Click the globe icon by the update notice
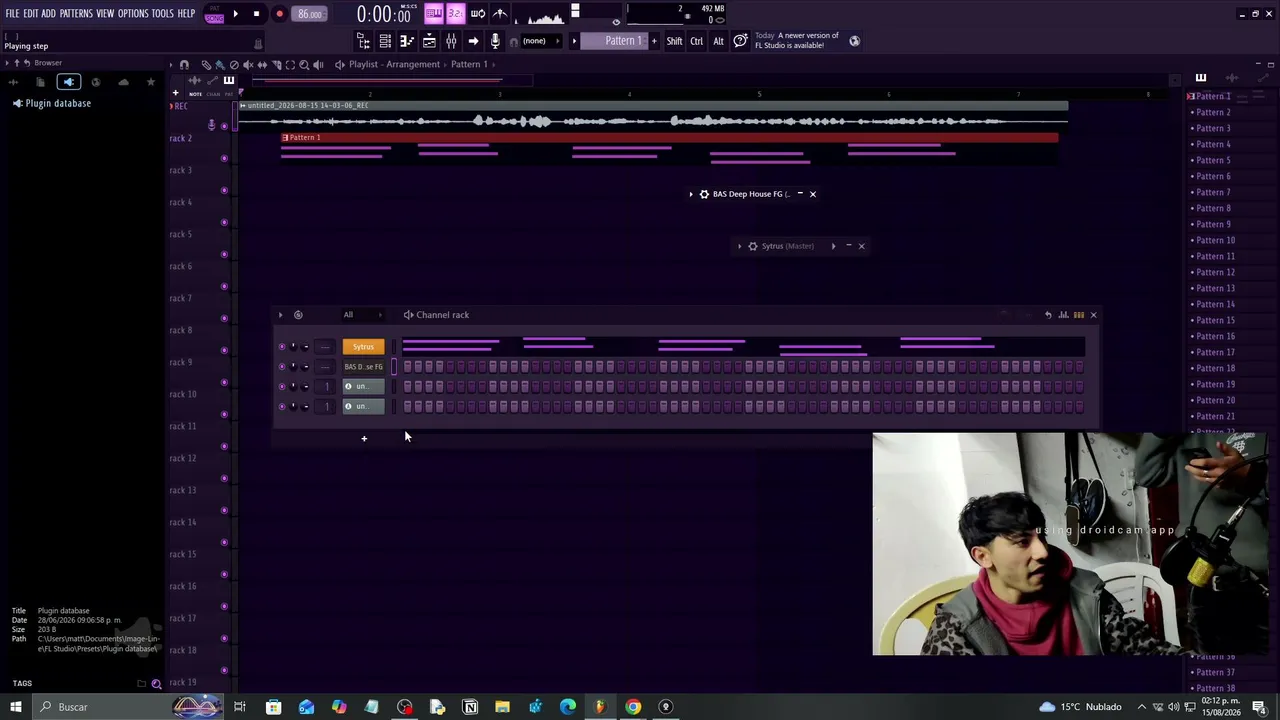 click(x=854, y=41)
